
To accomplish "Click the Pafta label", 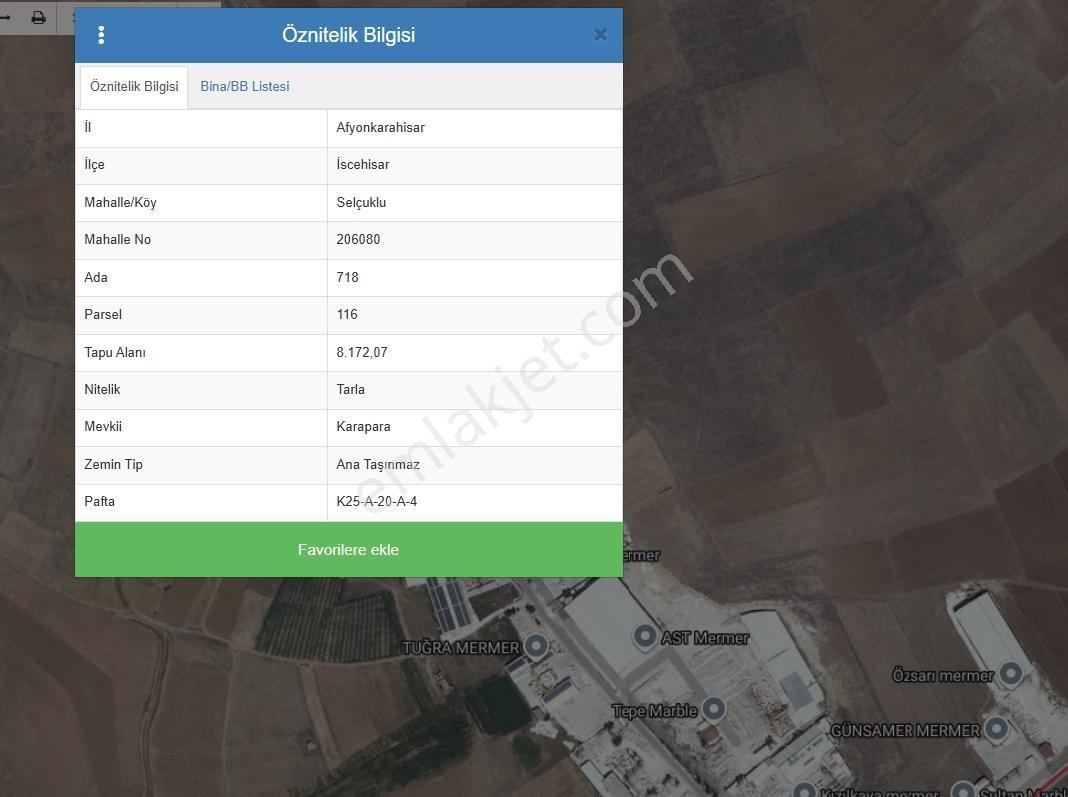I will click(x=99, y=501).
